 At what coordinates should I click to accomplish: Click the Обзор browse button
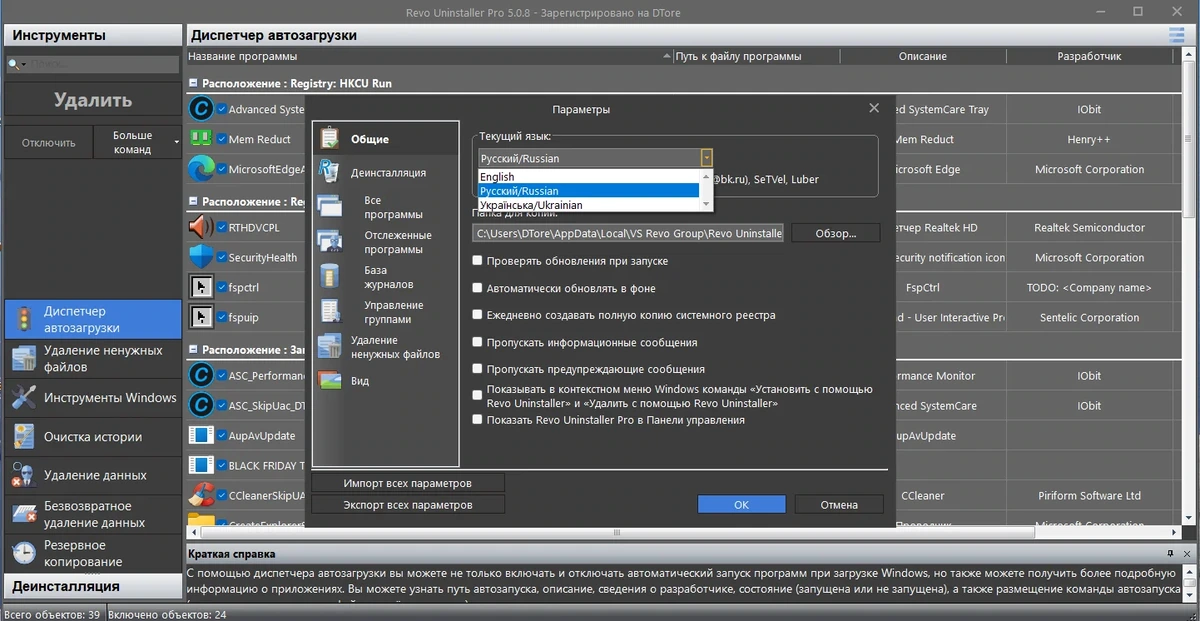[836, 233]
